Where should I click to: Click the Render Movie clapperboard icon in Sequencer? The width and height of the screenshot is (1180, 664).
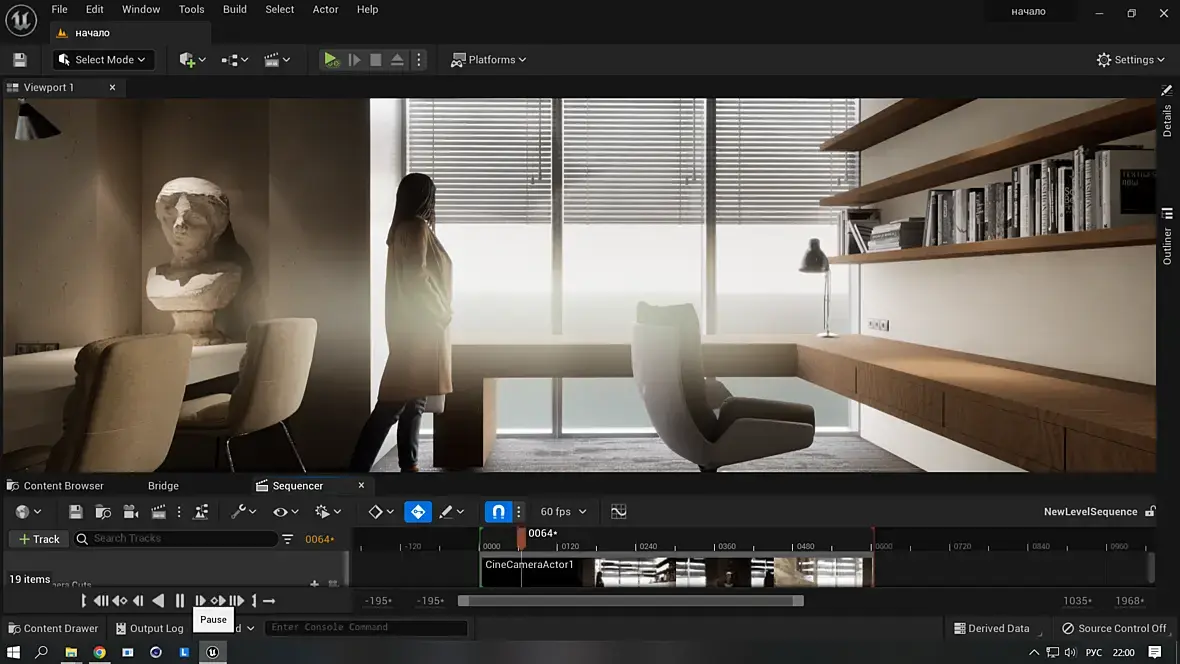158,512
